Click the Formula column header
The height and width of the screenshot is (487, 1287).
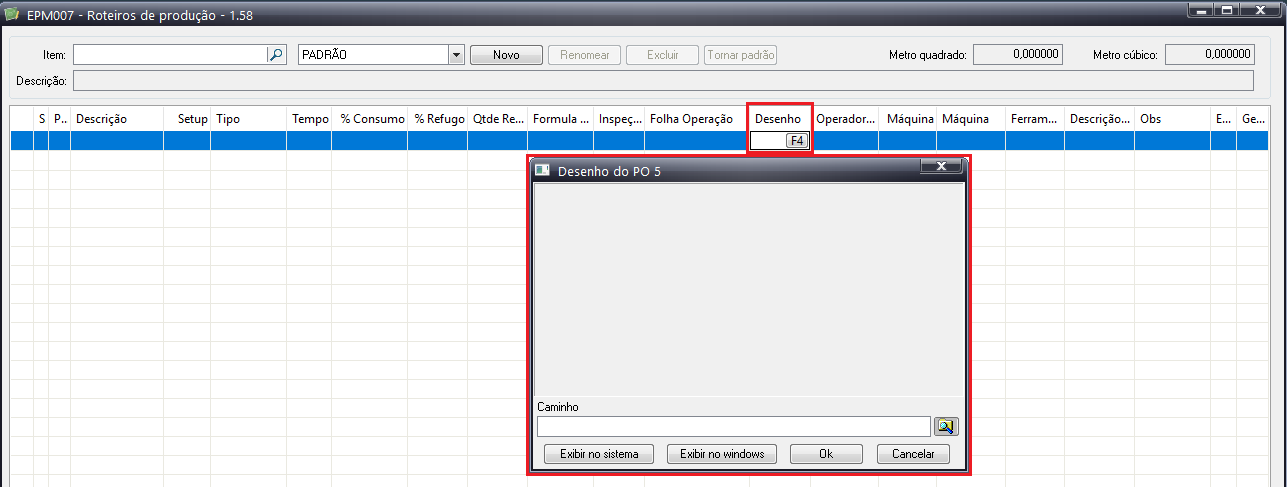tap(561, 119)
